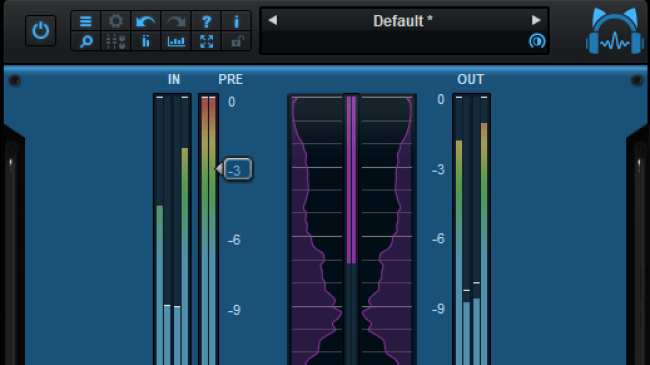Screen dimensions: 650x365
Task: Toggle the level meters display icon
Action: click(x=146, y=41)
